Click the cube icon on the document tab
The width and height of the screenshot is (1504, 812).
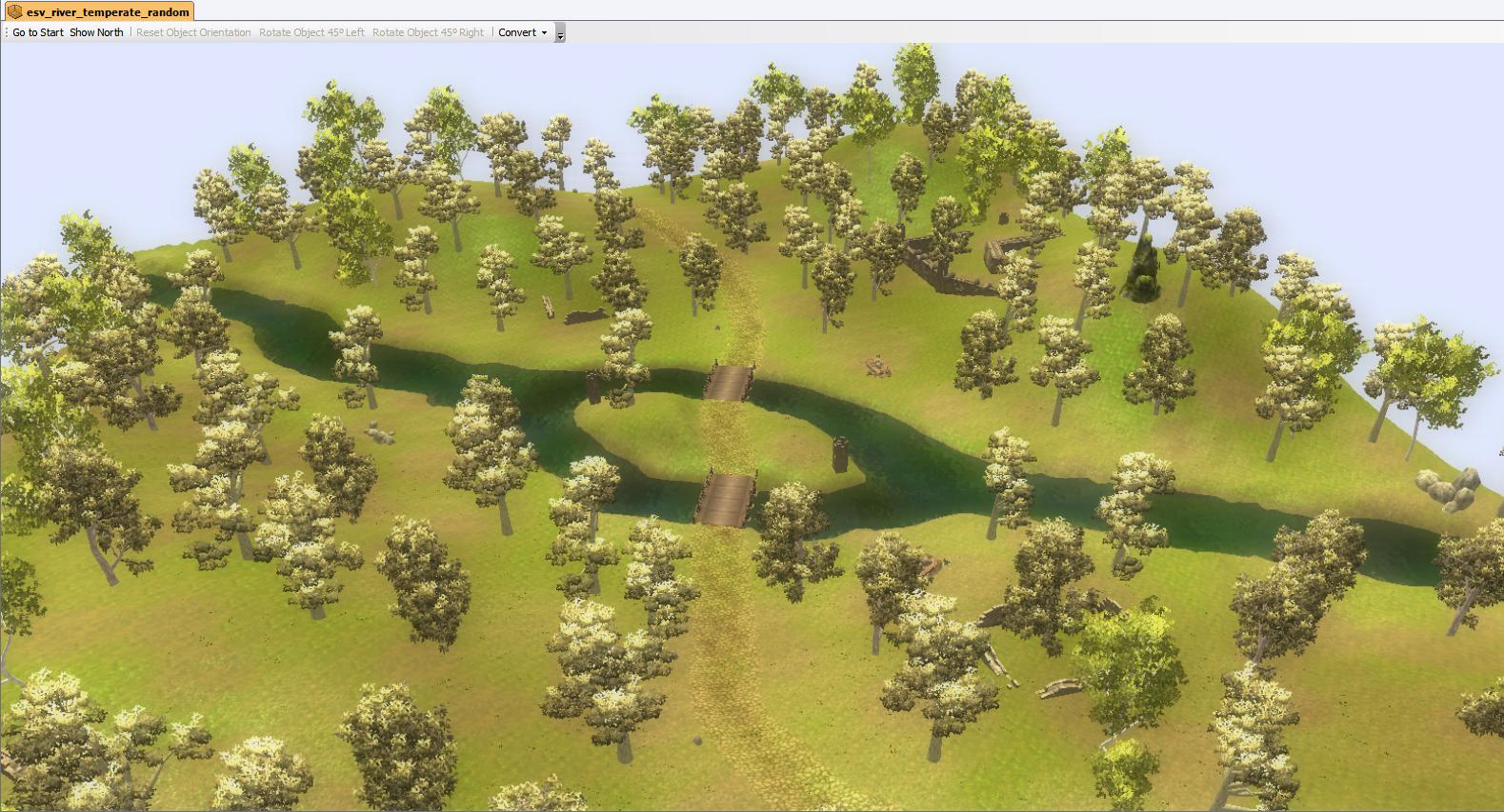tap(15, 11)
